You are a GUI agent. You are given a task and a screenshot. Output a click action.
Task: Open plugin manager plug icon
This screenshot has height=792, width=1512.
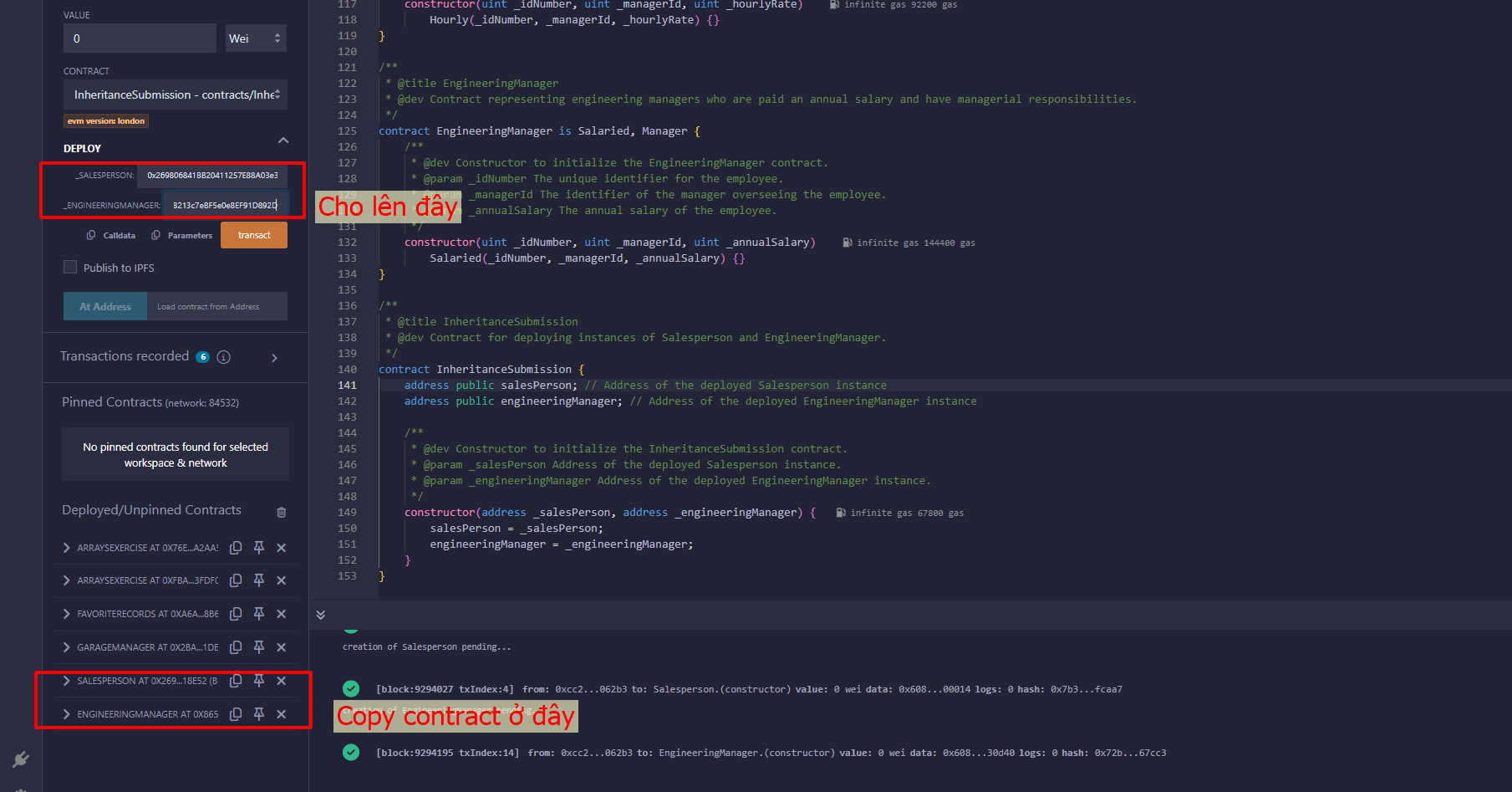point(21,759)
